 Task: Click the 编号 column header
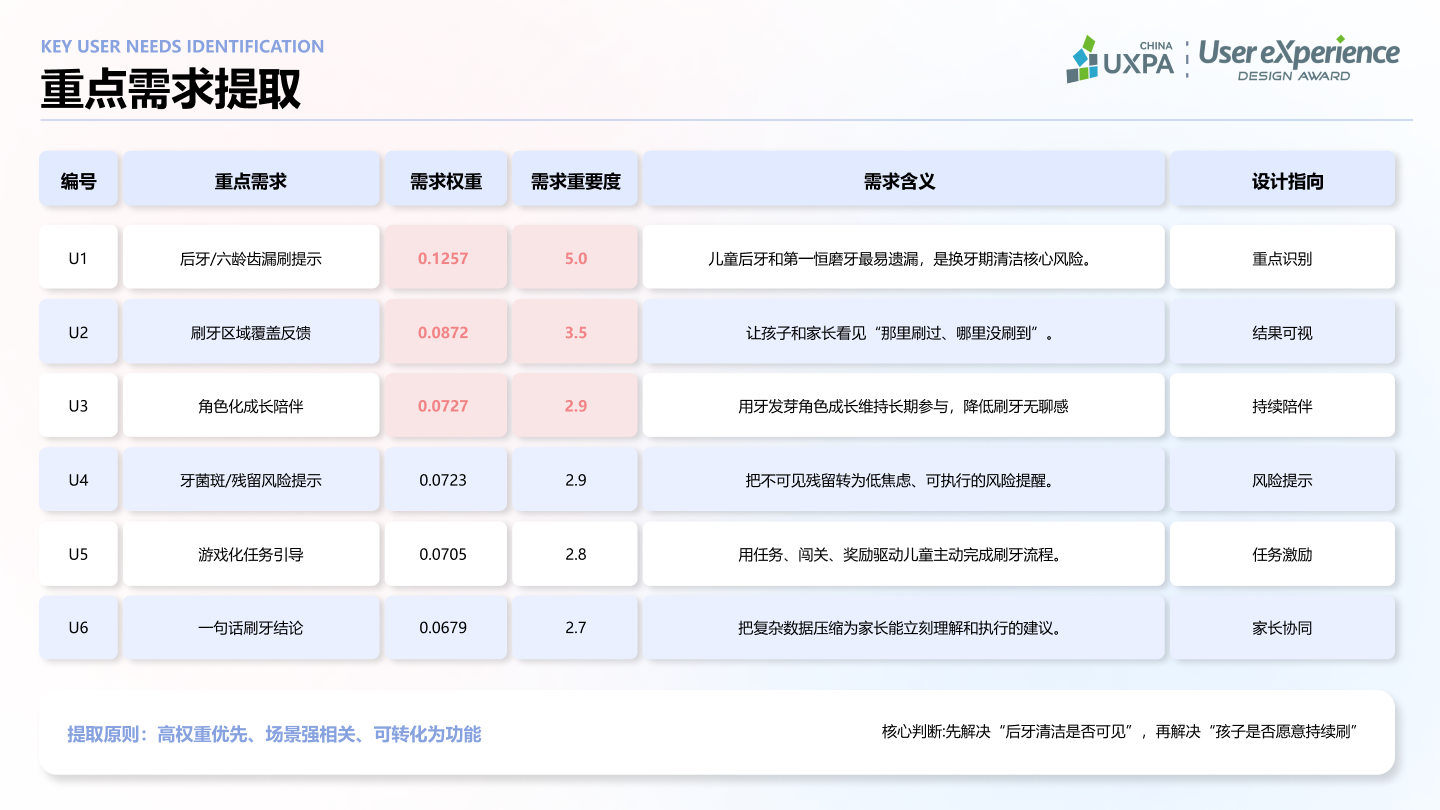pyautogui.click(x=79, y=181)
